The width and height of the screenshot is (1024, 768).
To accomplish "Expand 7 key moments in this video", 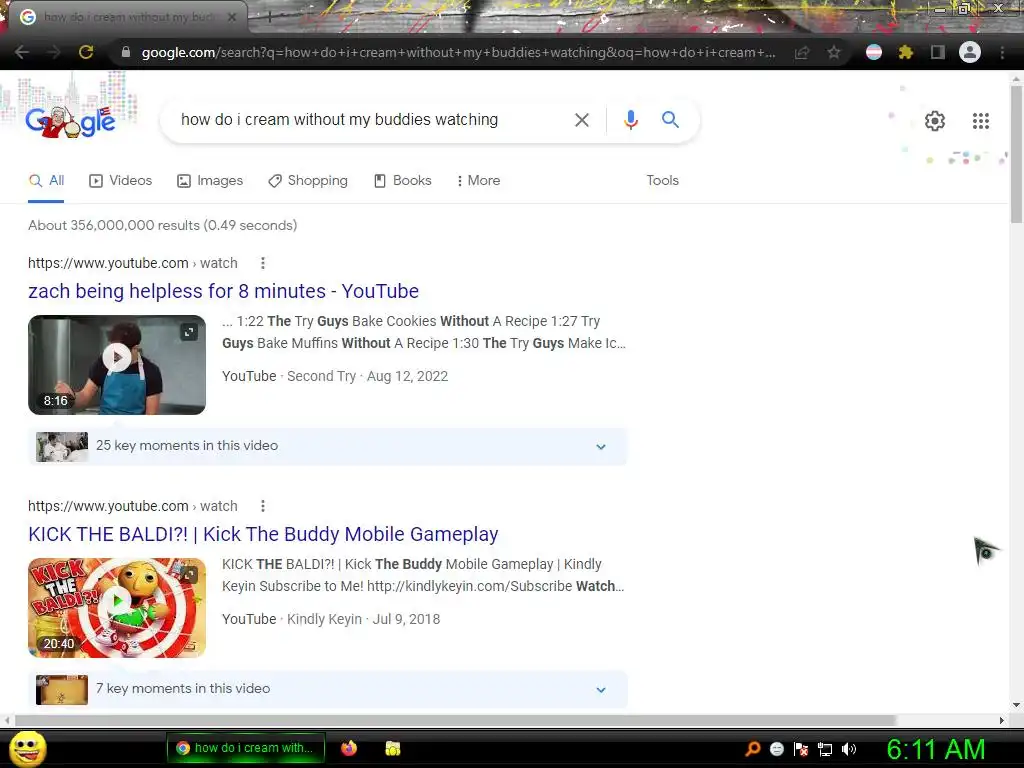I will (x=328, y=690).
